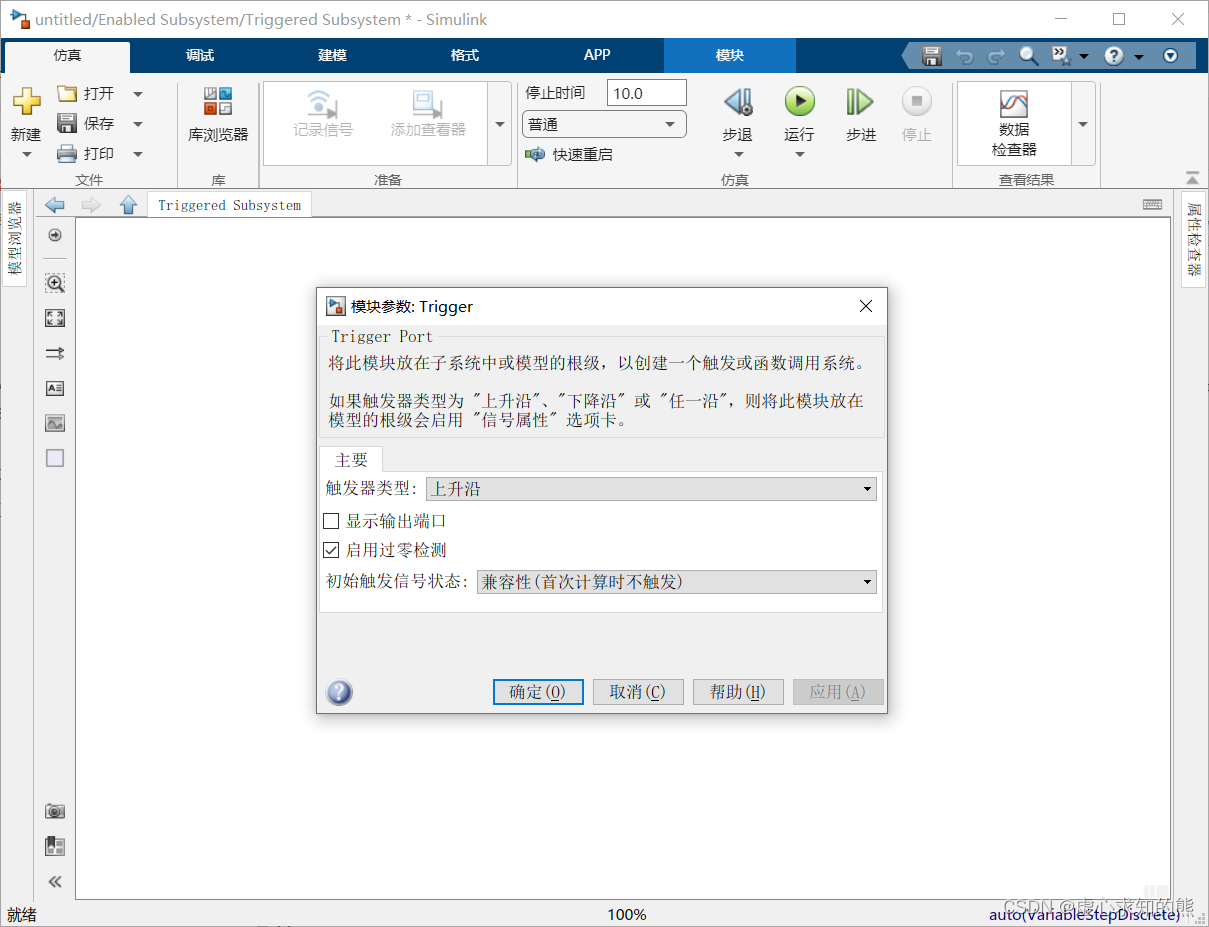Click the search magnifier in the quick access toolbar
This screenshot has width=1209, height=927.
[1029, 56]
